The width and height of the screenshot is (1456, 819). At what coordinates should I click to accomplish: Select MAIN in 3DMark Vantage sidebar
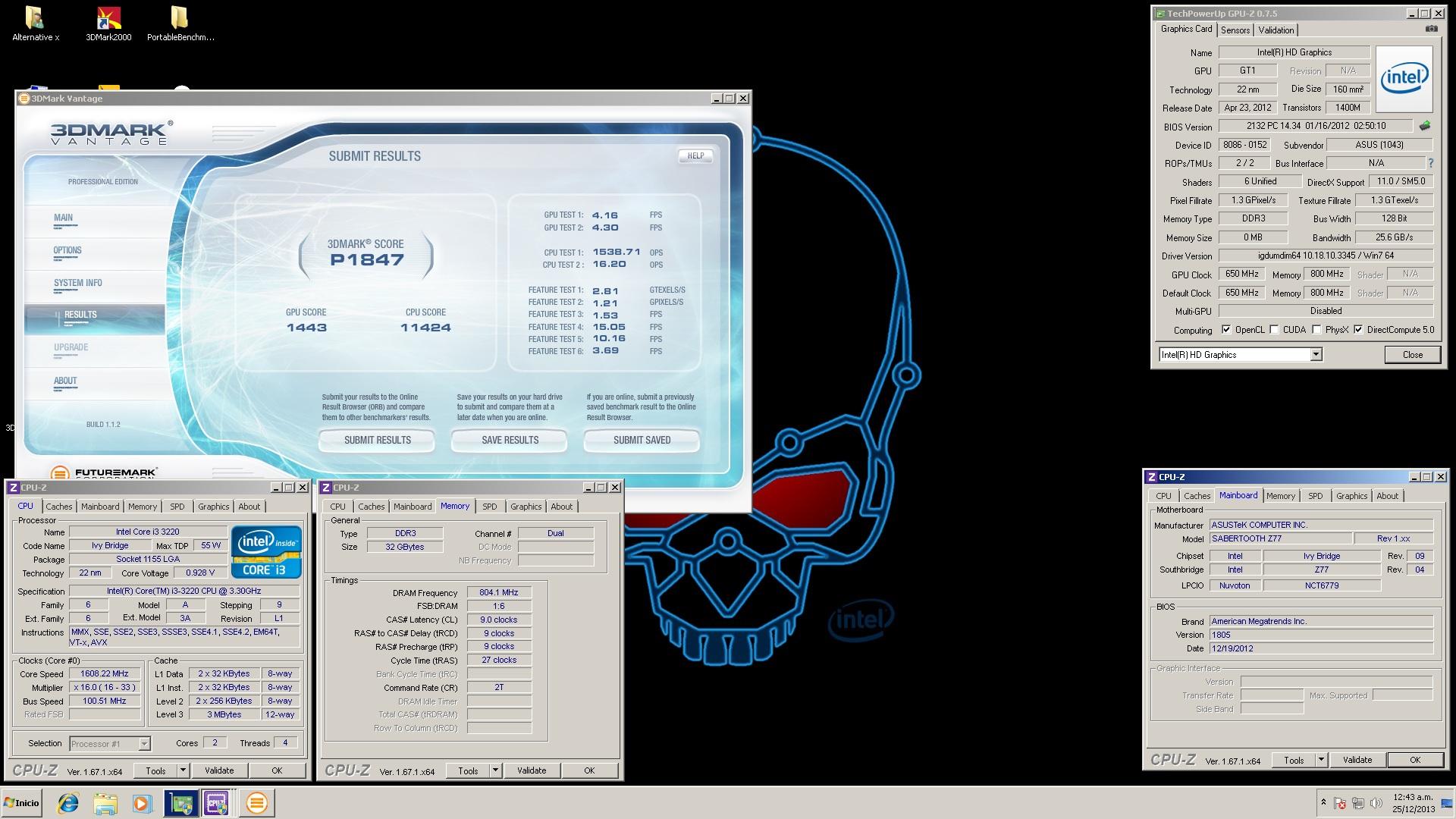point(63,218)
